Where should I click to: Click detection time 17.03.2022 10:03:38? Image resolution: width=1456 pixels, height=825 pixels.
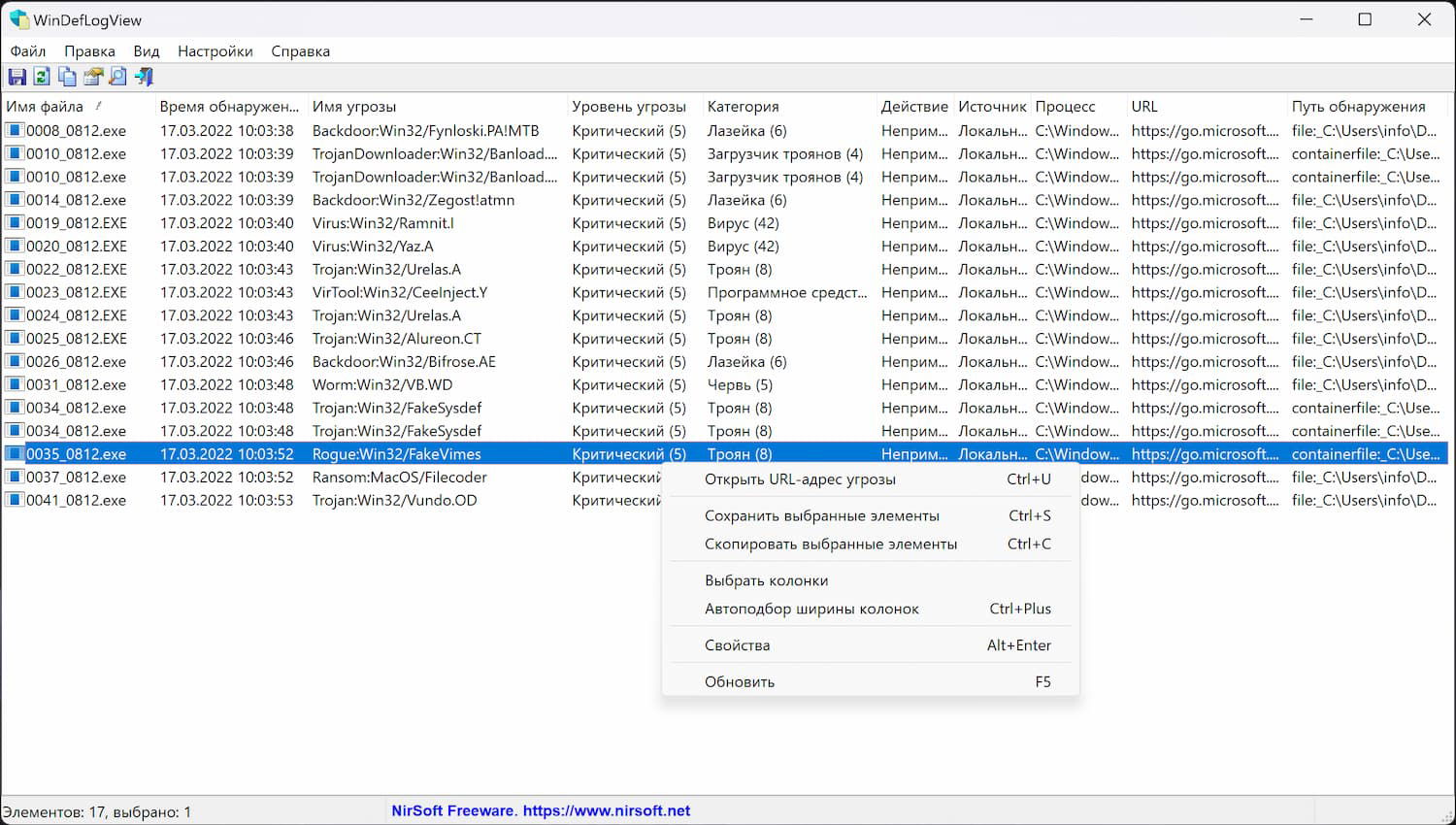tap(226, 131)
